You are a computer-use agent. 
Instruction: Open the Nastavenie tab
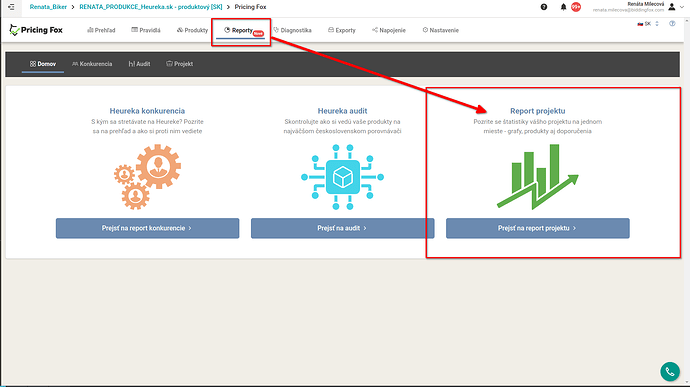click(440, 30)
